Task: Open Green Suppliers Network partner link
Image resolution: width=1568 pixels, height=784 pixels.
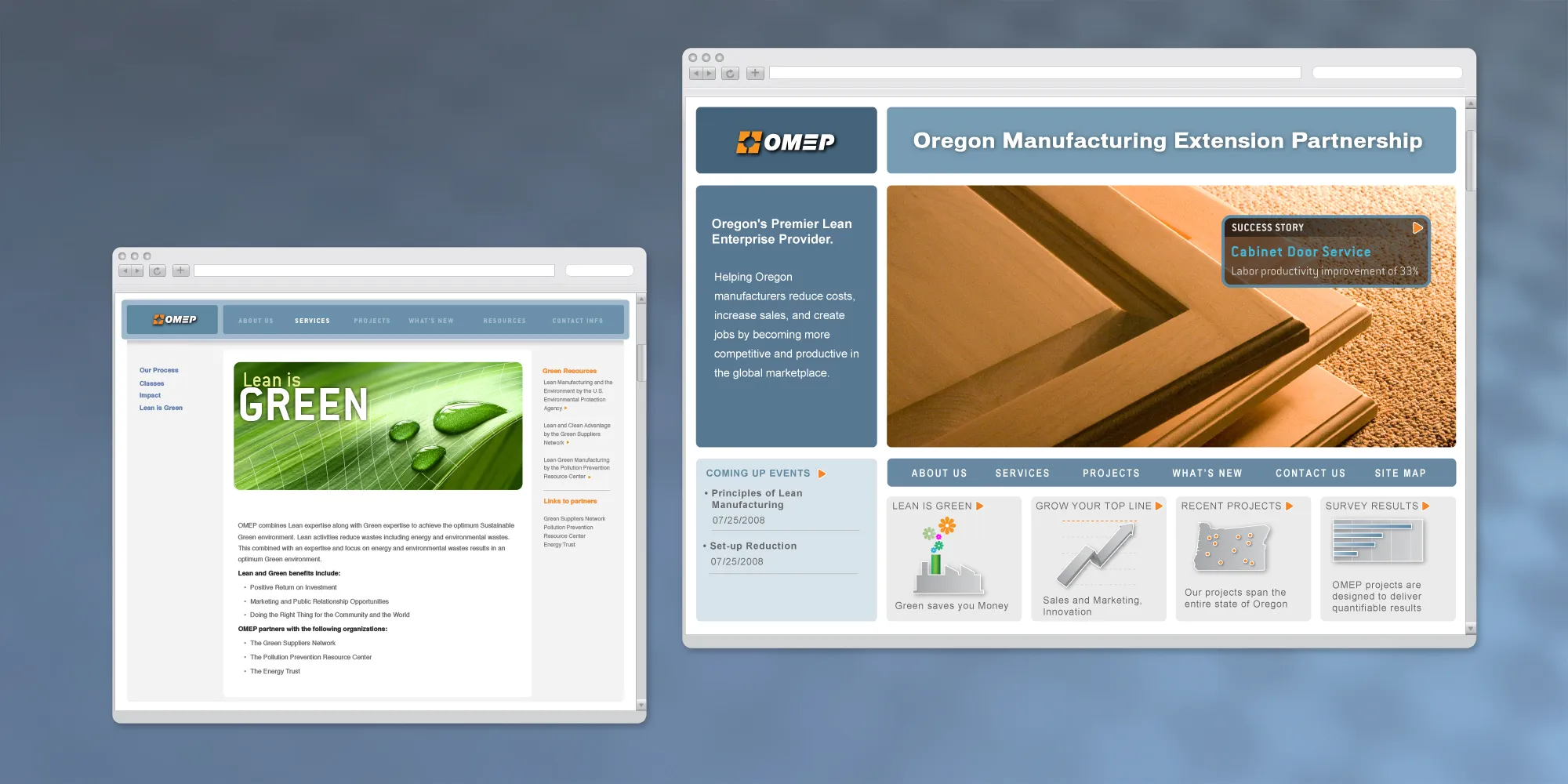Action: tap(574, 519)
